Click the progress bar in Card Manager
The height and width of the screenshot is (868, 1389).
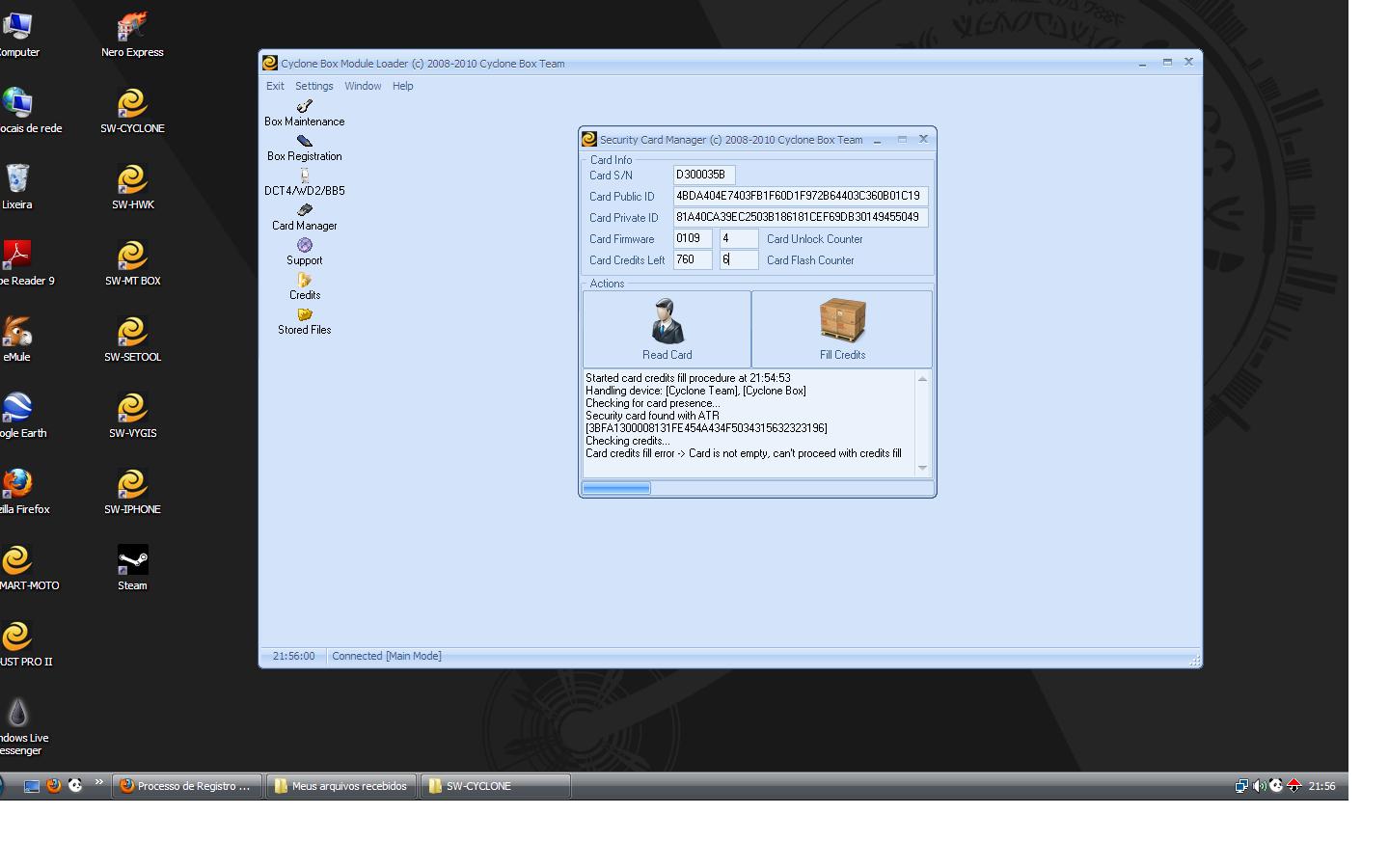coord(757,488)
